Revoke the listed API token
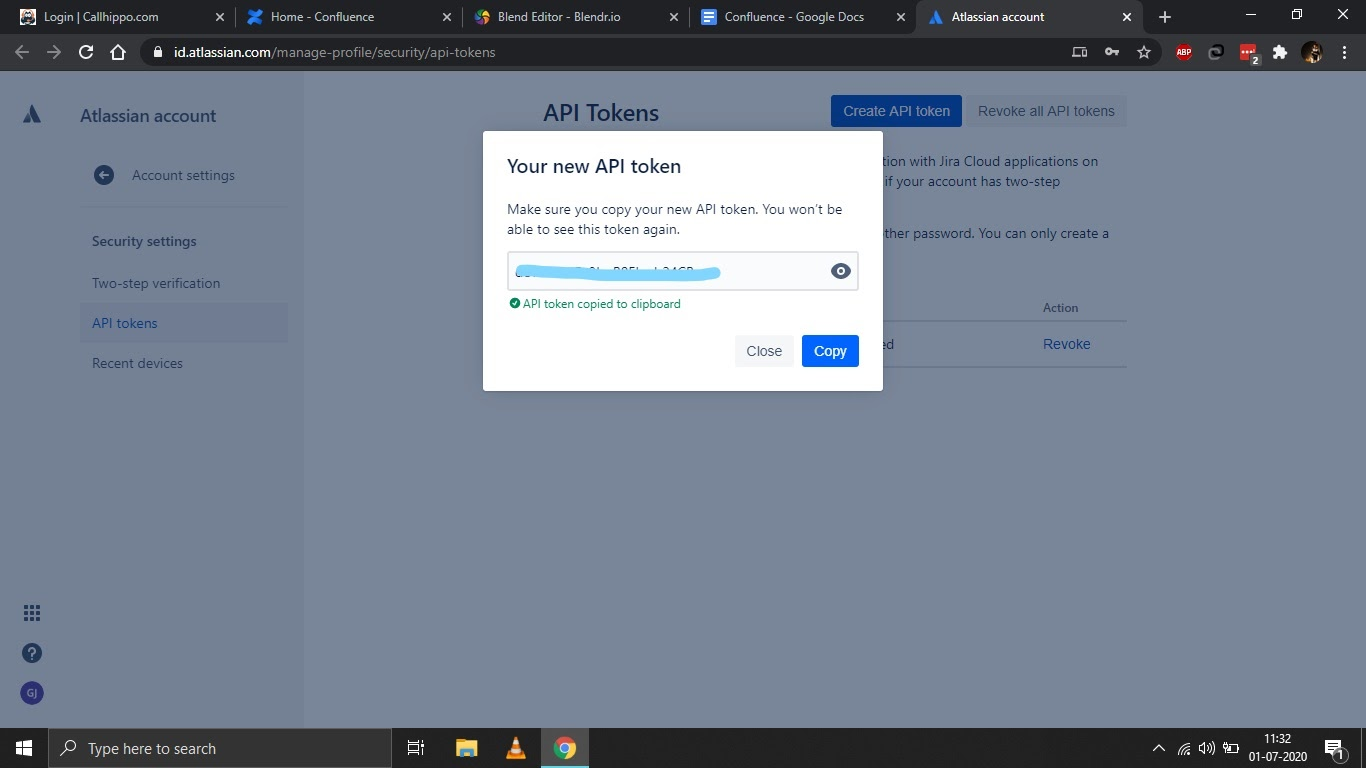 point(1066,344)
